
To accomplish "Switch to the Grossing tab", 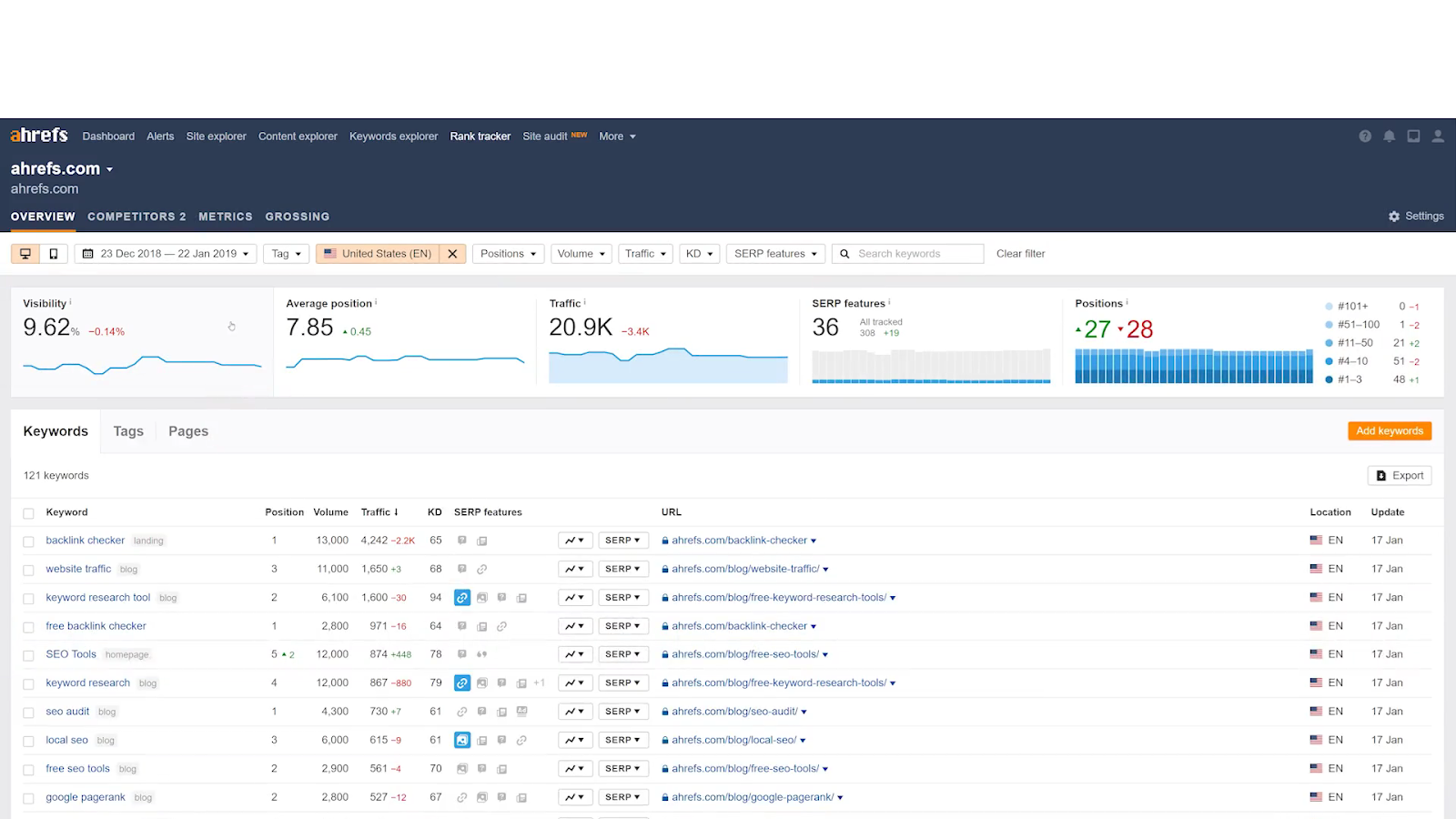I will point(298,217).
